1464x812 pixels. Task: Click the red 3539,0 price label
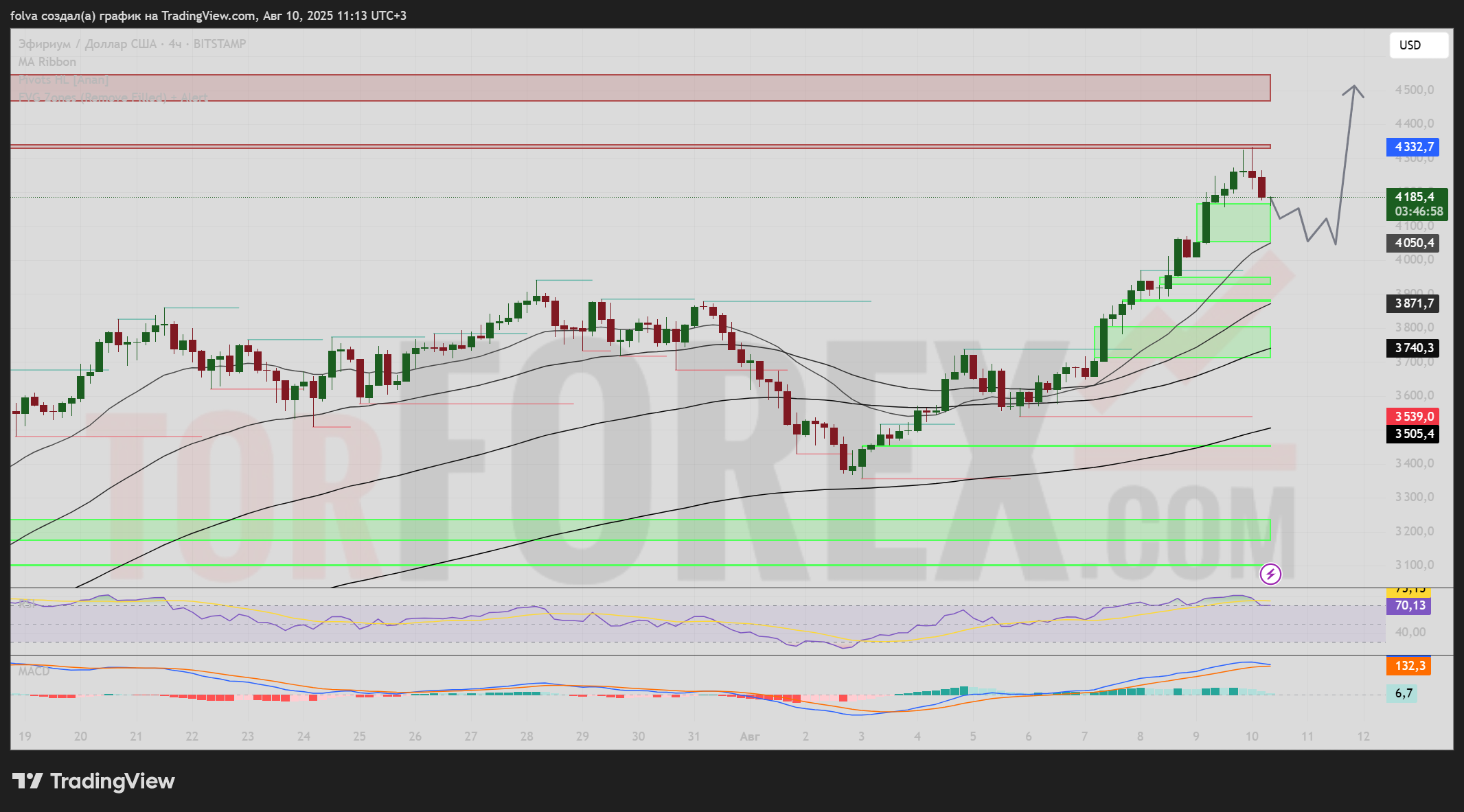[x=1412, y=417]
